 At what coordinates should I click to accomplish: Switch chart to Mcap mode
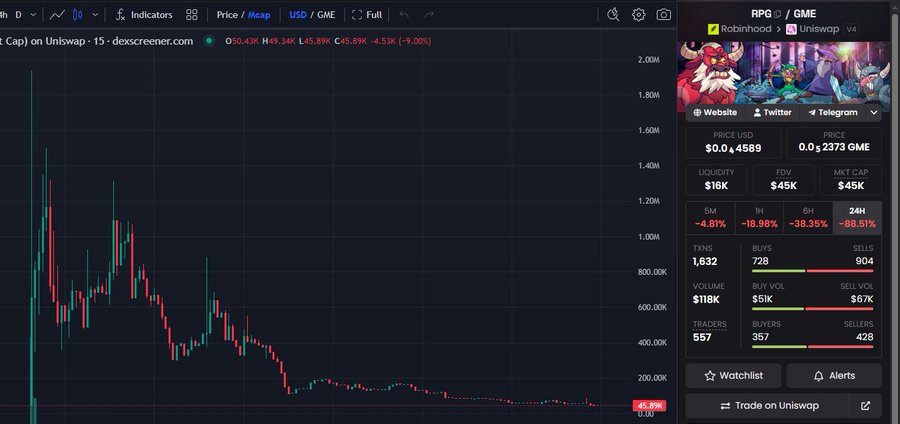259,15
